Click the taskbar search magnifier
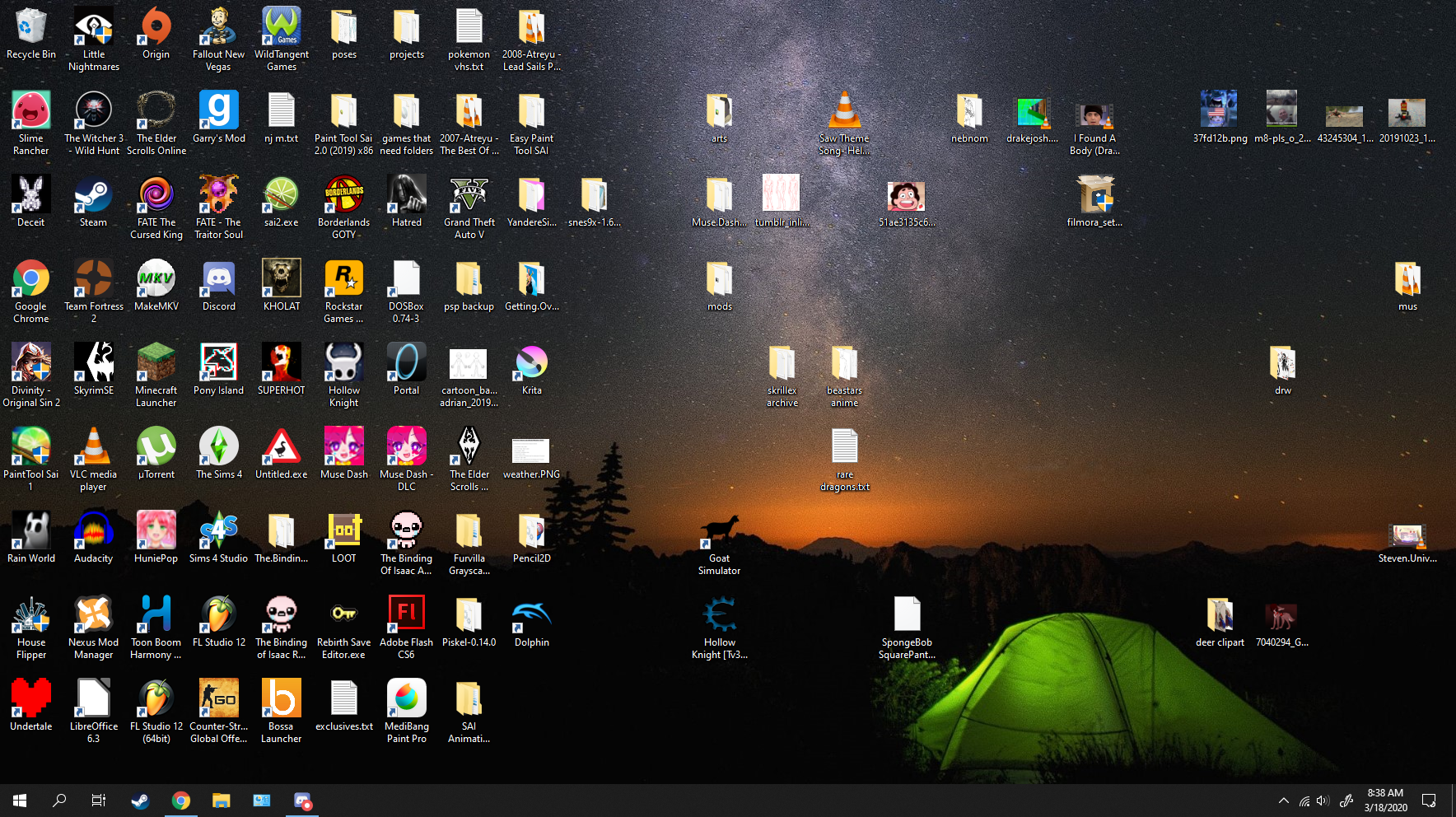This screenshot has width=1456, height=817. click(x=59, y=801)
